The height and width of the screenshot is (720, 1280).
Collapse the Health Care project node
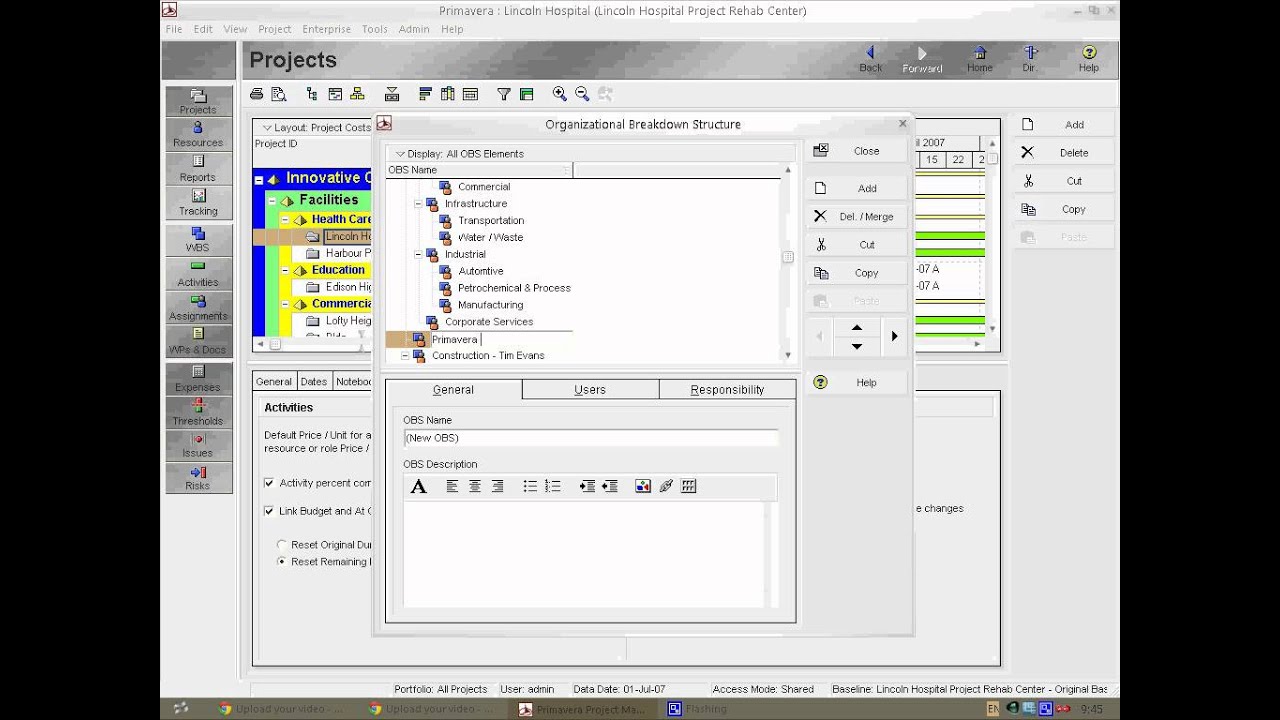coord(285,219)
